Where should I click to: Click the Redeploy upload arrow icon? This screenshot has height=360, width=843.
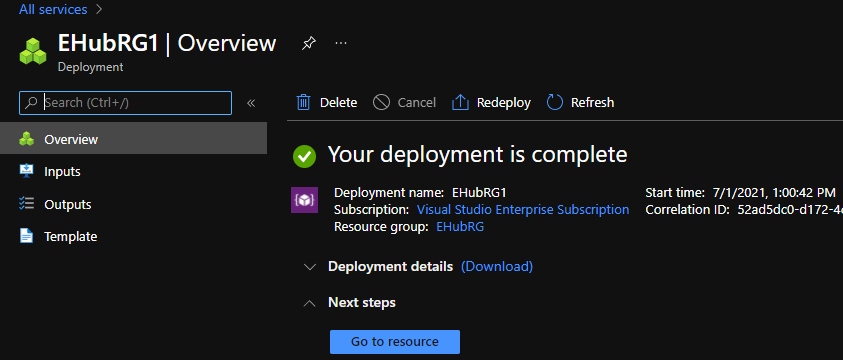pyautogui.click(x=460, y=103)
